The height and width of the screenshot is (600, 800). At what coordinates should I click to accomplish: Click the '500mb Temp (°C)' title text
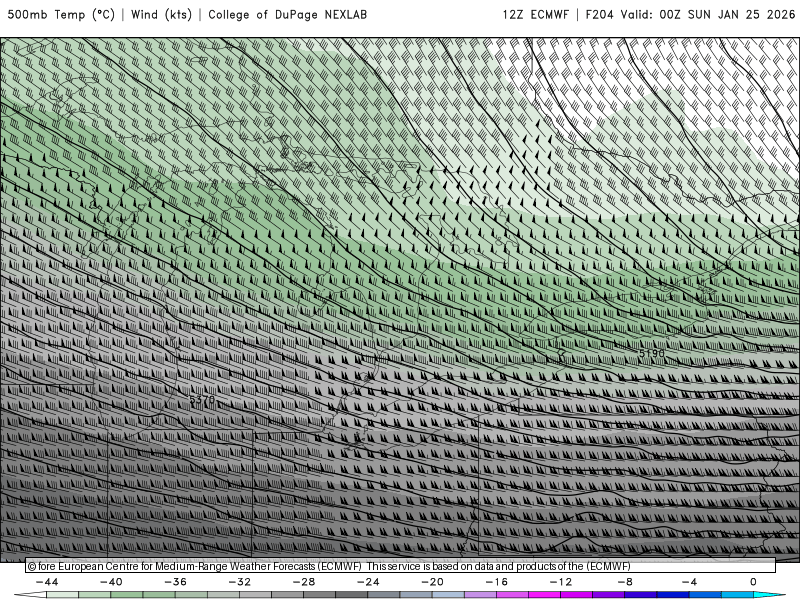click(x=61, y=15)
